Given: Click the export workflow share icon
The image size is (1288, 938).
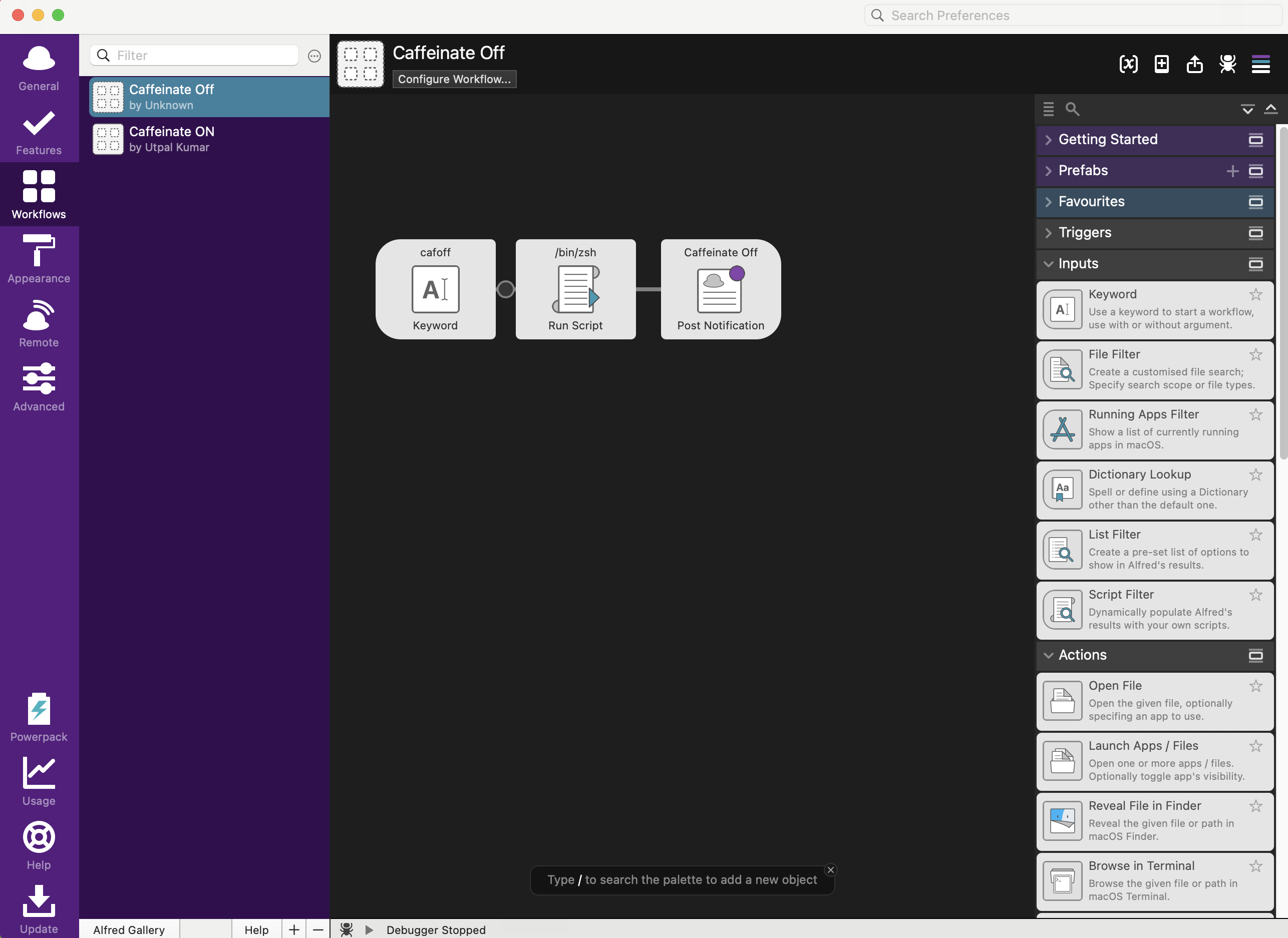Looking at the screenshot, I should point(1194,64).
